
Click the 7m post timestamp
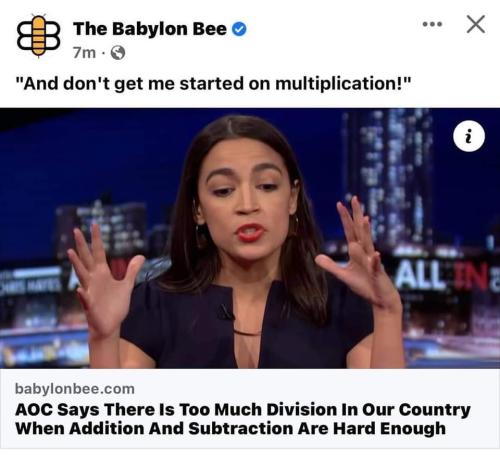point(84,53)
